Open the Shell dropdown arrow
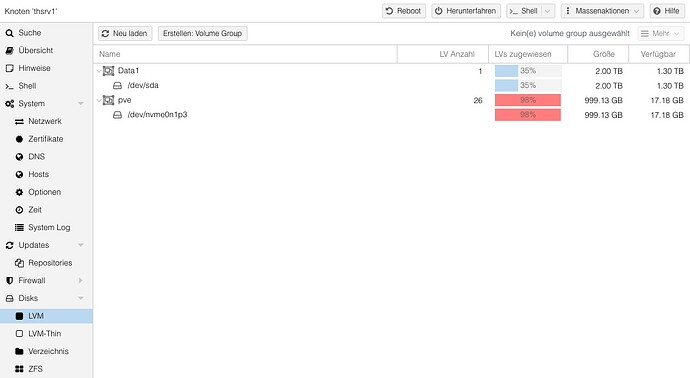690x378 pixels. pyautogui.click(x=548, y=11)
